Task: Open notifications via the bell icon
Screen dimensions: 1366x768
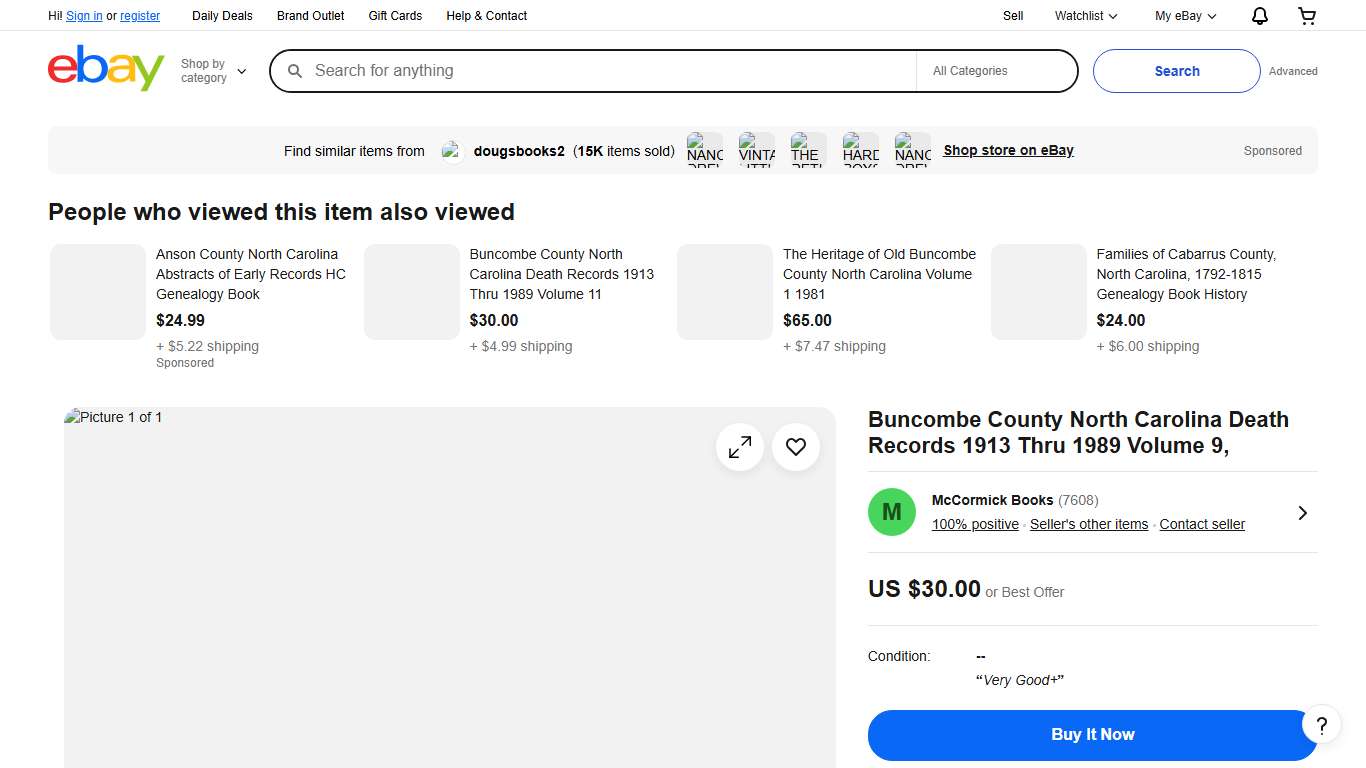Action: pyautogui.click(x=1259, y=15)
